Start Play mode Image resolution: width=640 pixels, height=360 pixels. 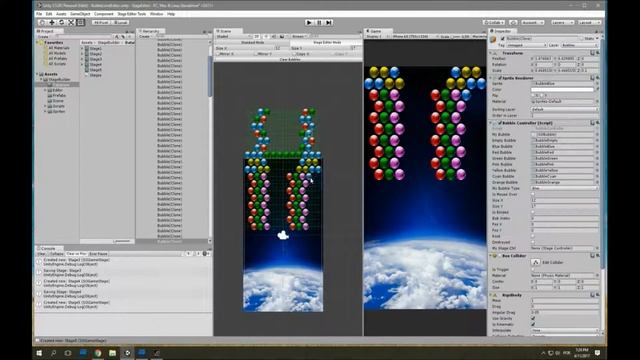[309, 22]
